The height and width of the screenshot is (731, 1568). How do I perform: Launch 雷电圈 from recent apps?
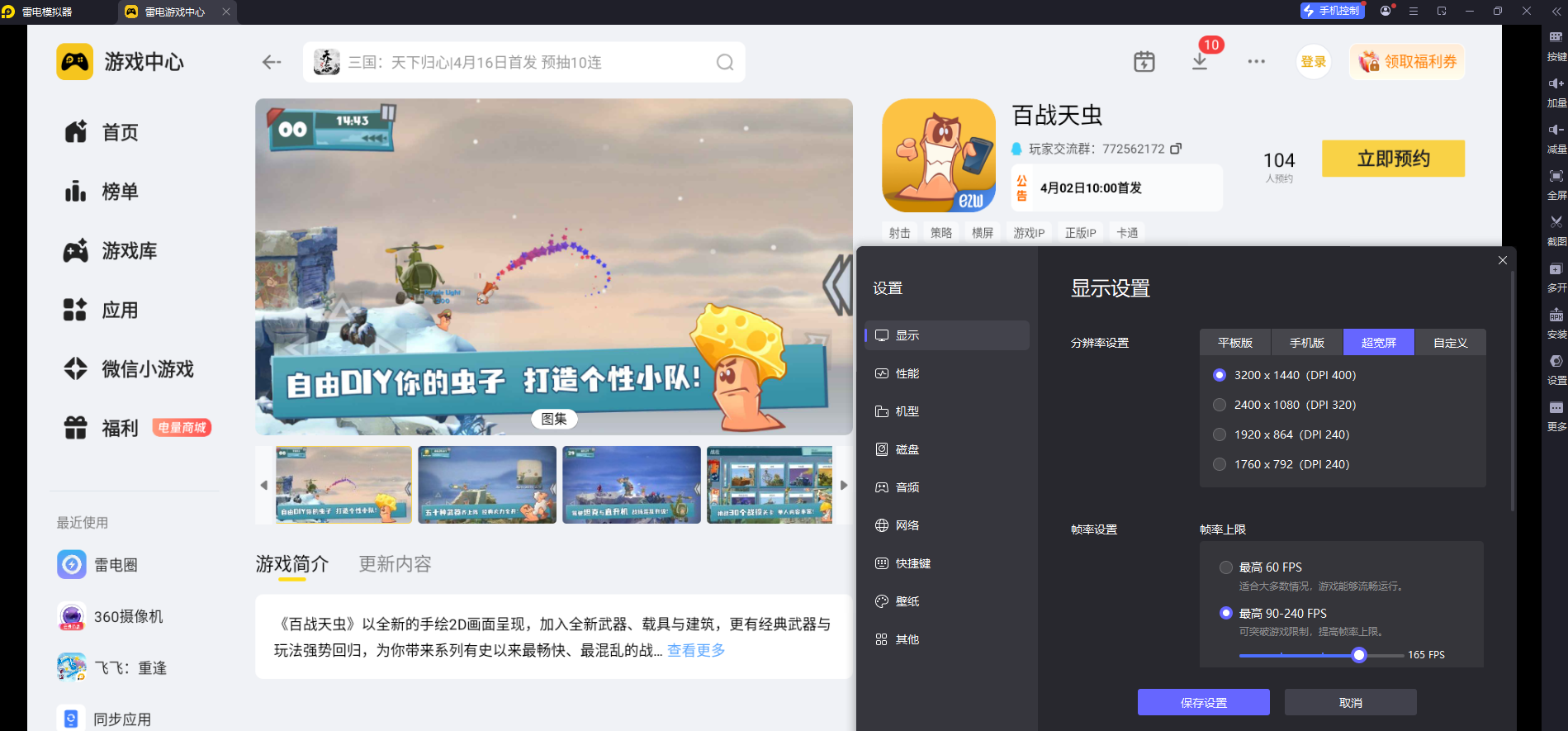[x=97, y=565]
